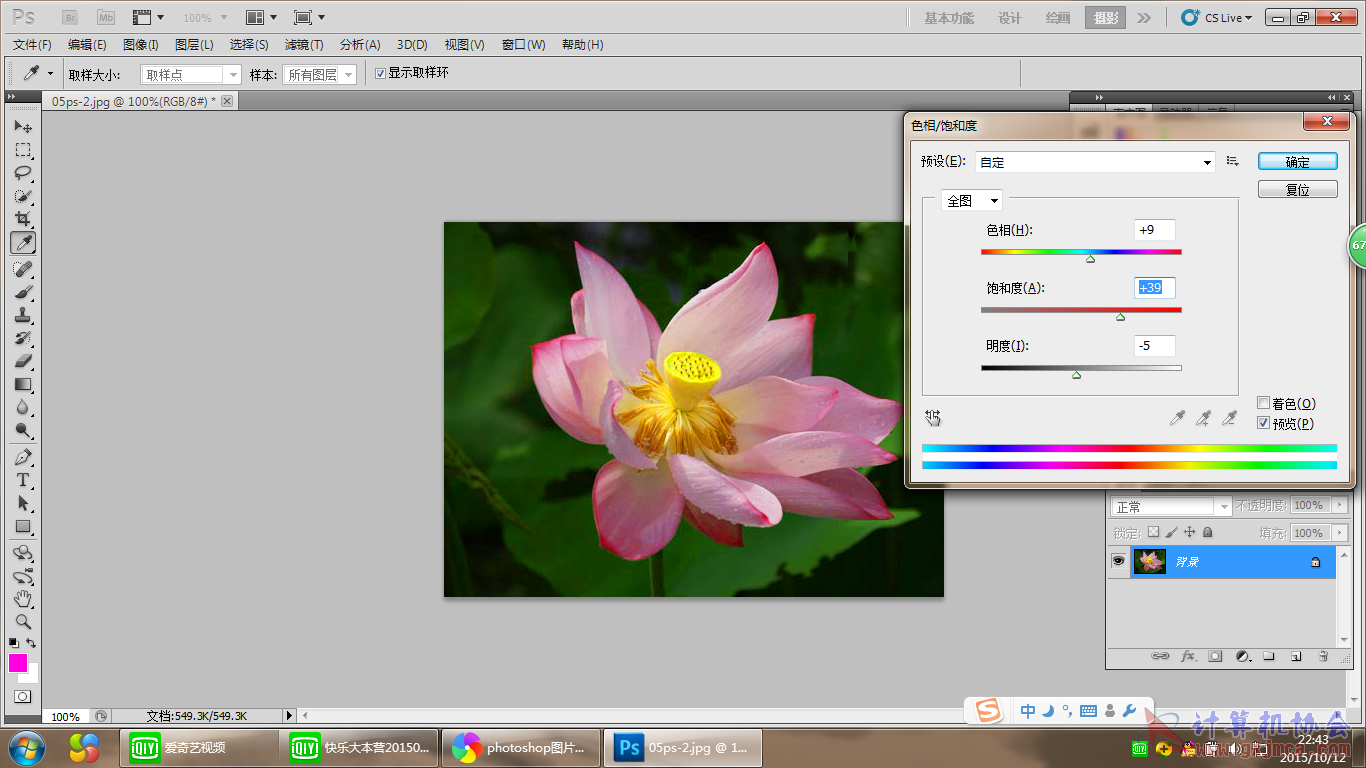
Task: Open the 取样大小 dropdown
Action: coord(191,74)
